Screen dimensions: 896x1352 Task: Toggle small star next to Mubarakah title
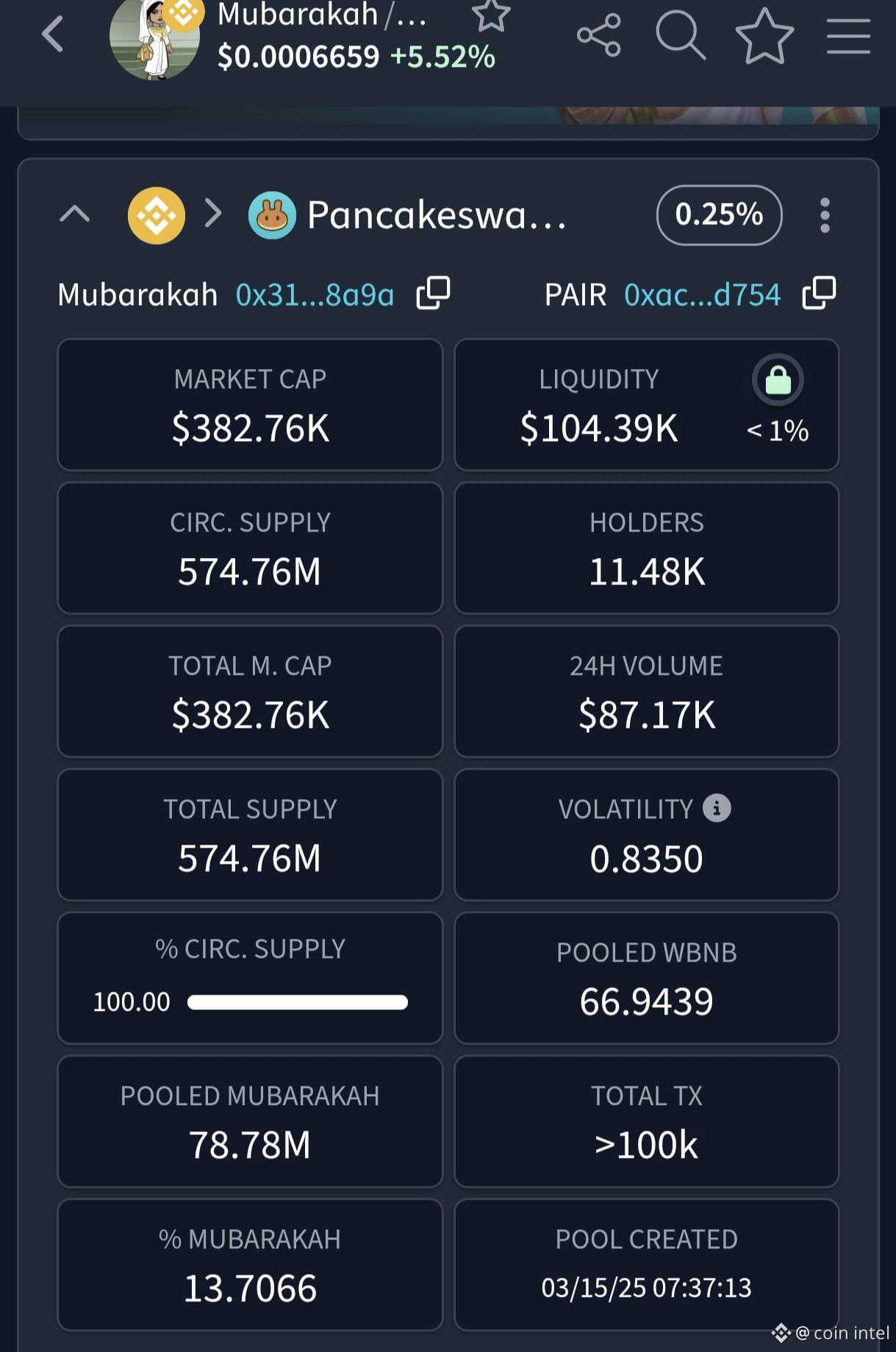490,14
